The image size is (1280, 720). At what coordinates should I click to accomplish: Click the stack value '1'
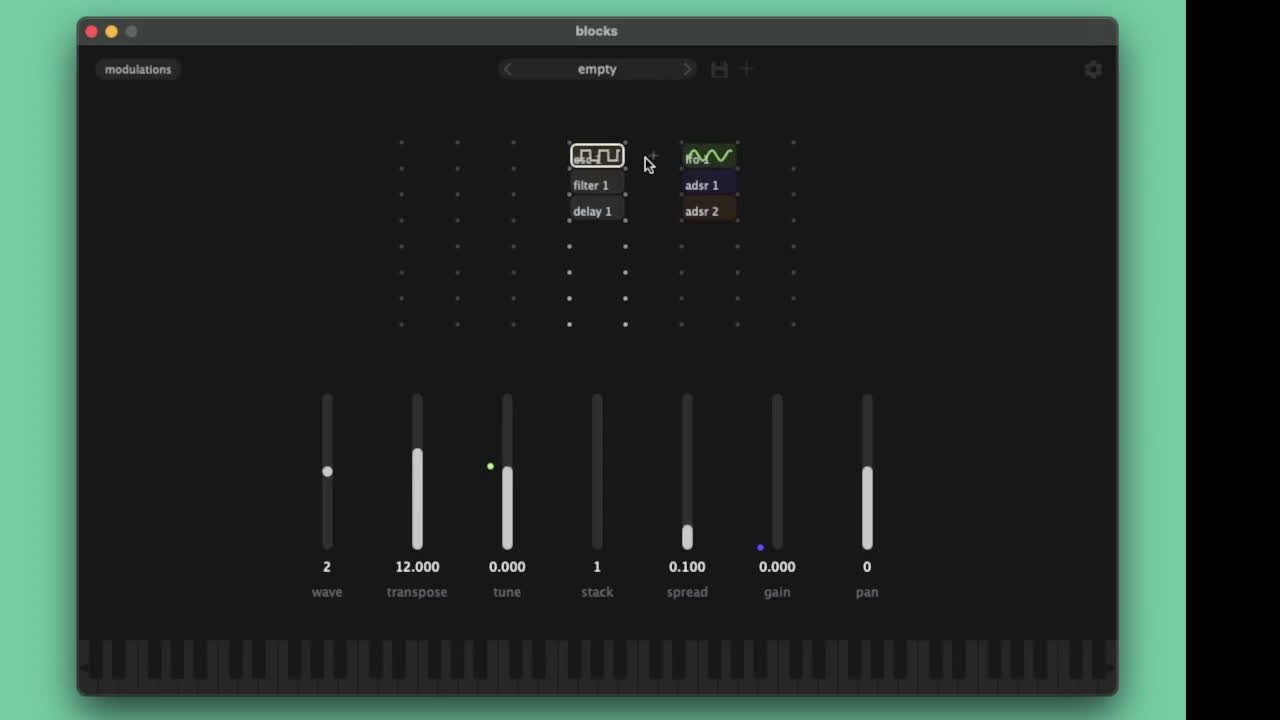point(597,566)
